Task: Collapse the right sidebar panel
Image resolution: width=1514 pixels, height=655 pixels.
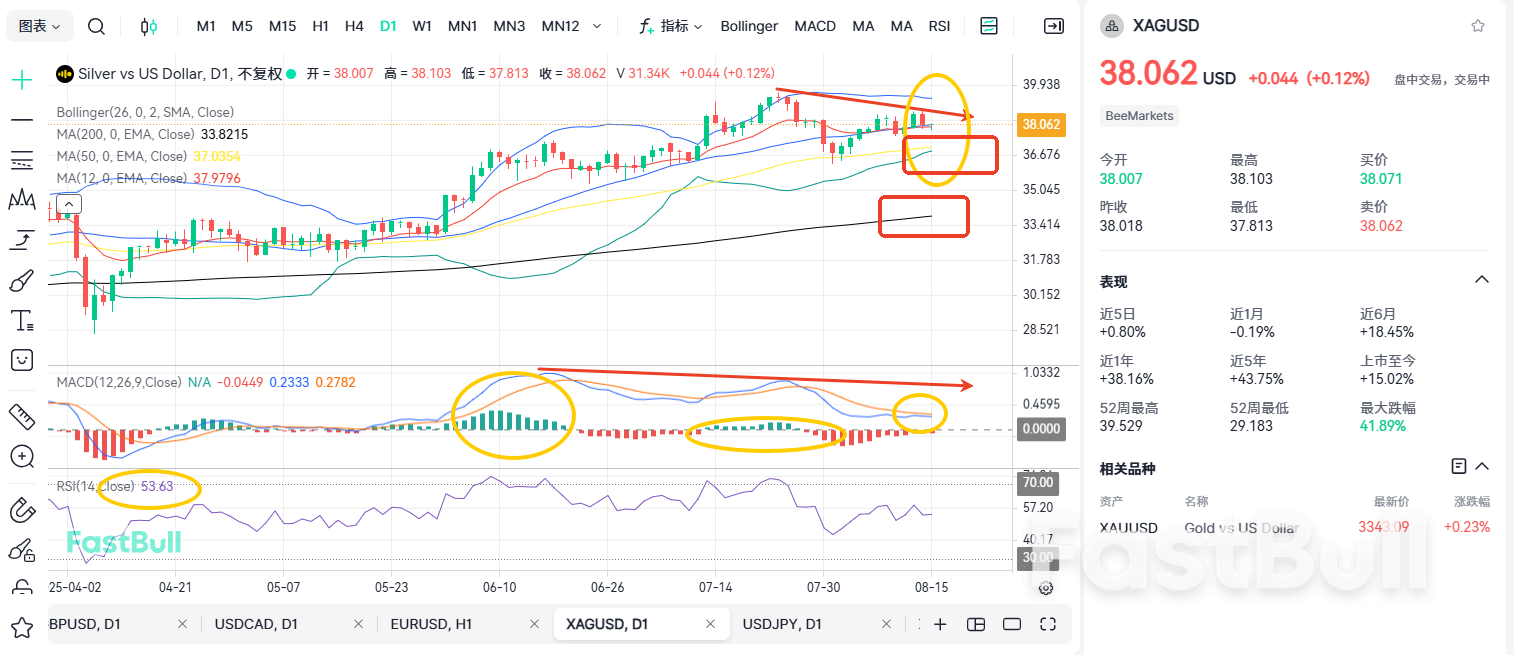Action: point(1053,26)
